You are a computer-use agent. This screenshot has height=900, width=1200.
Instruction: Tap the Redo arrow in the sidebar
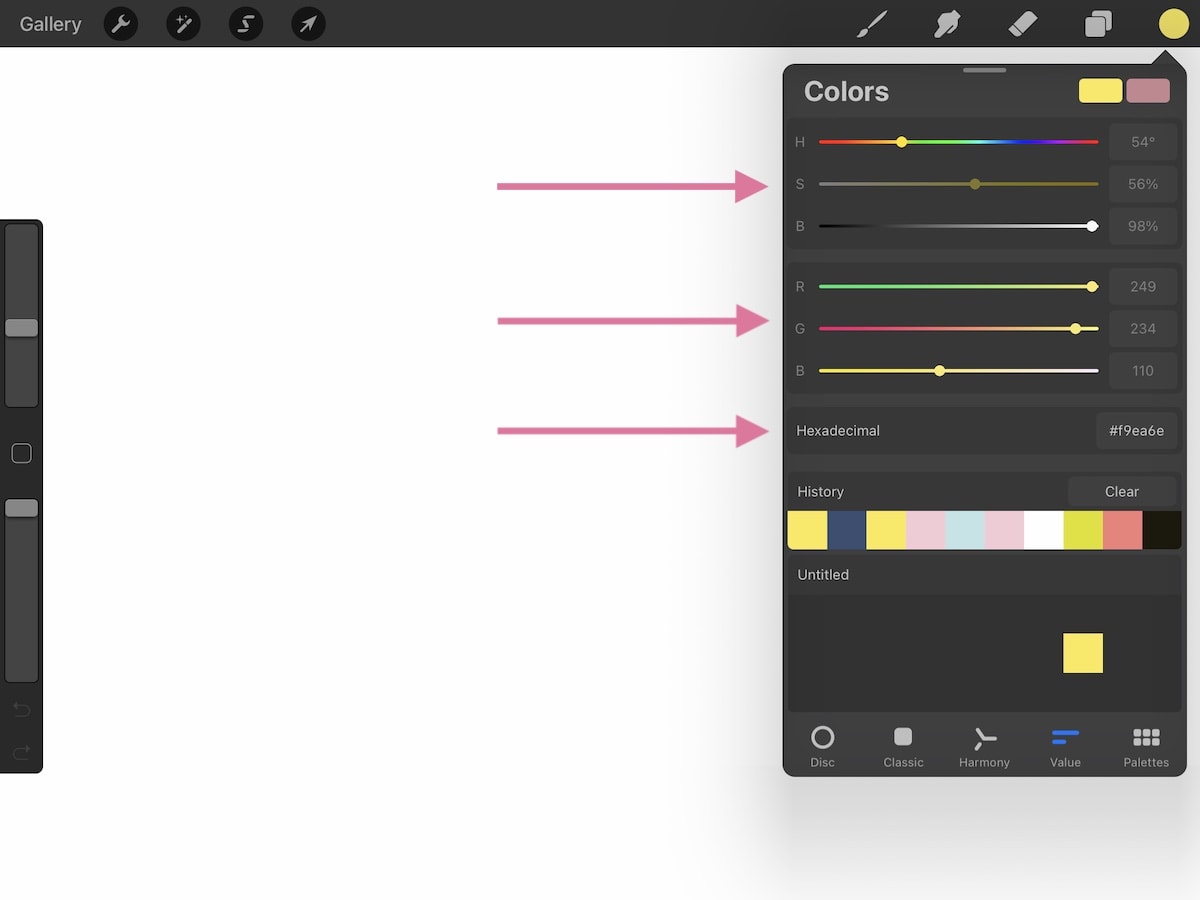pyautogui.click(x=21, y=752)
